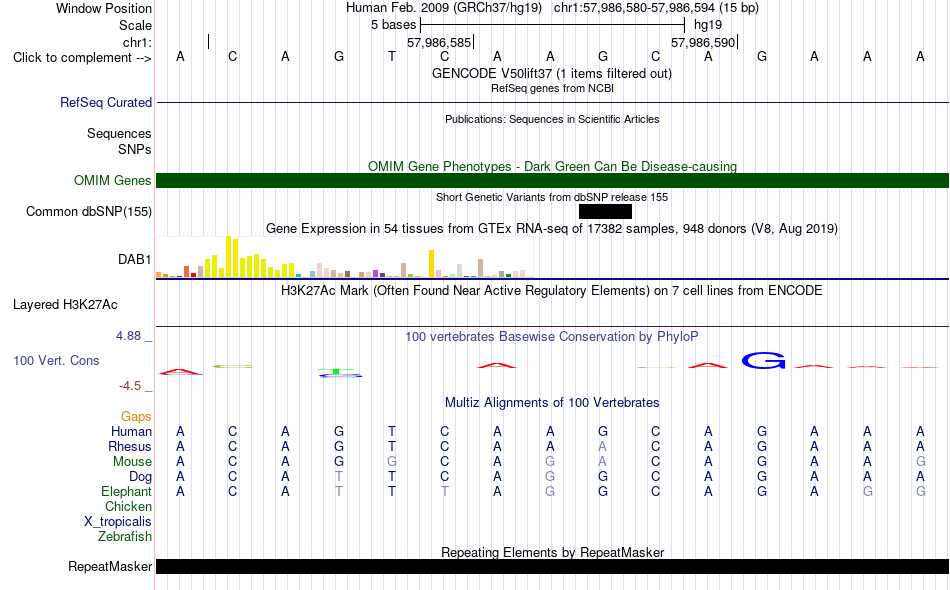Image resolution: width=950 pixels, height=590 pixels.
Task: Click the OMIM Genes track label
Action: pos(113,181)
